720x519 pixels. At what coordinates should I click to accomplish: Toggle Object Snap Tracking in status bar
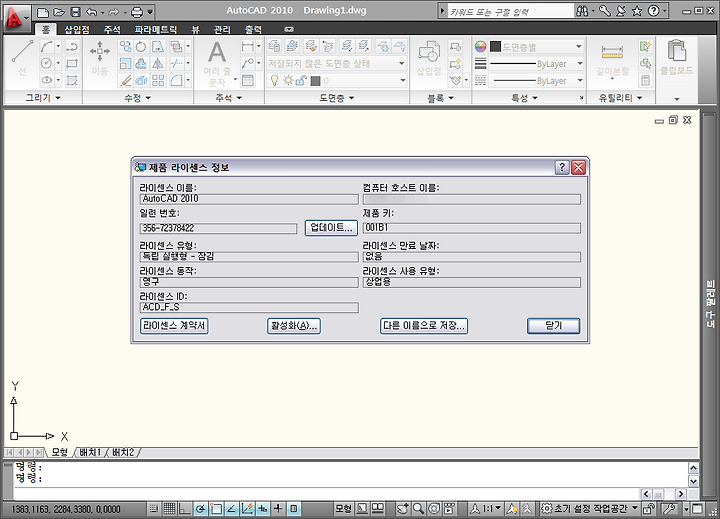(231, 509)
